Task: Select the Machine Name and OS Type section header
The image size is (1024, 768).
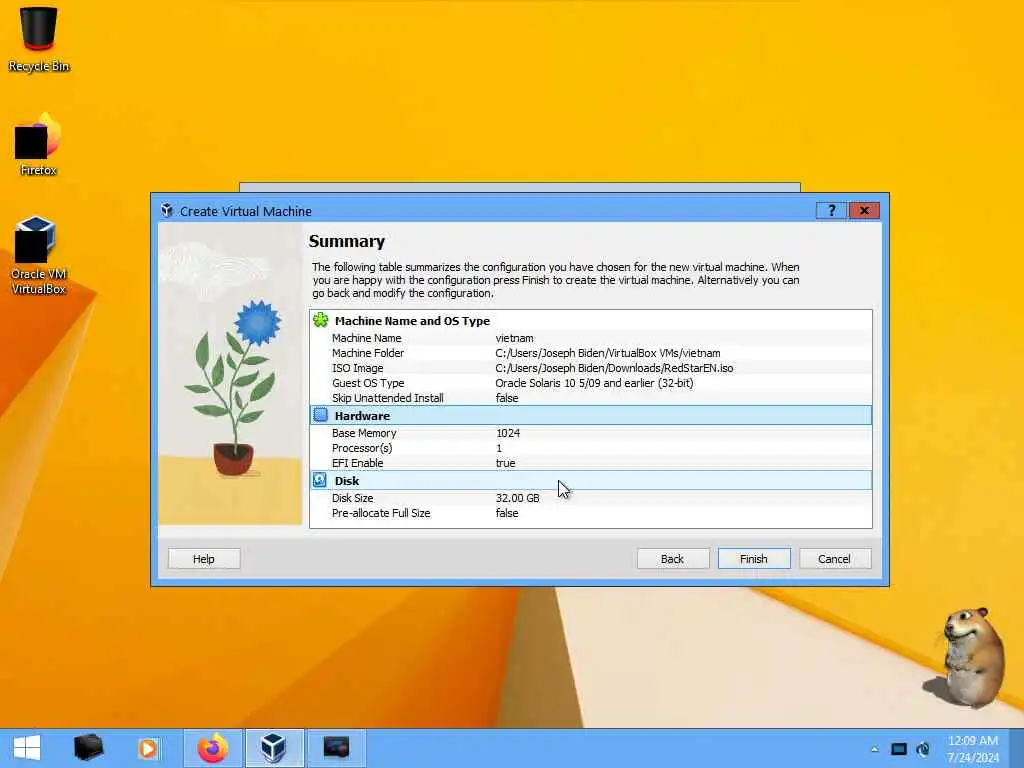Action: tap(591, 321)
